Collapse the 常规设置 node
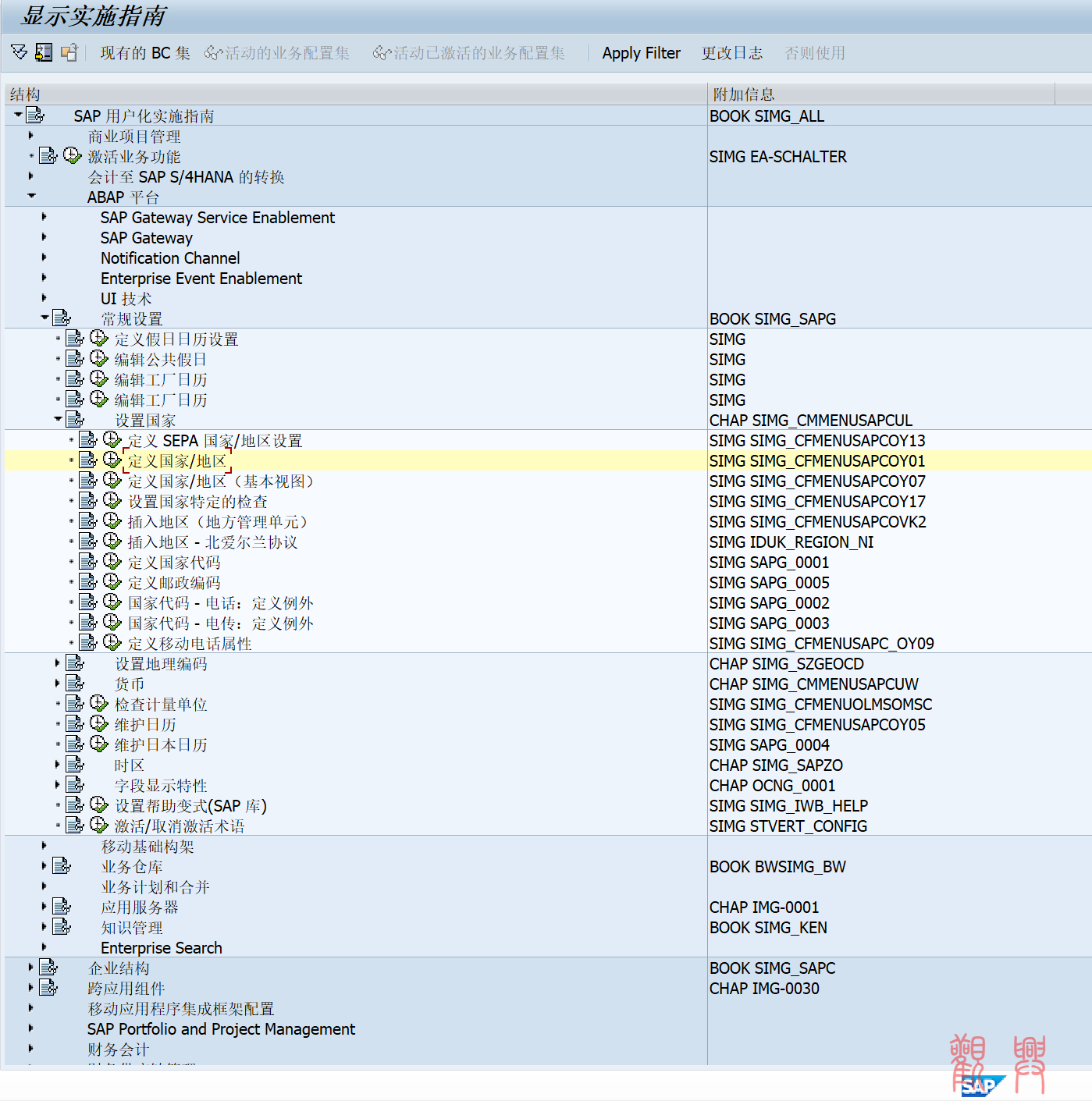This screenshot has height=1101, width=1092. [44, 318]
